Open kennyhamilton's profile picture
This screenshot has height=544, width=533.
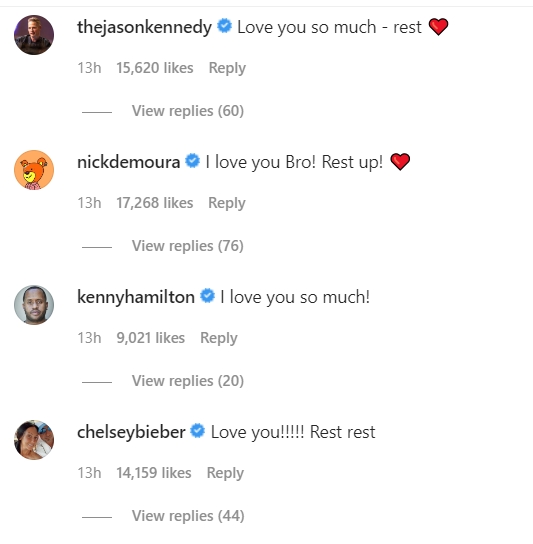click(34, 305)
